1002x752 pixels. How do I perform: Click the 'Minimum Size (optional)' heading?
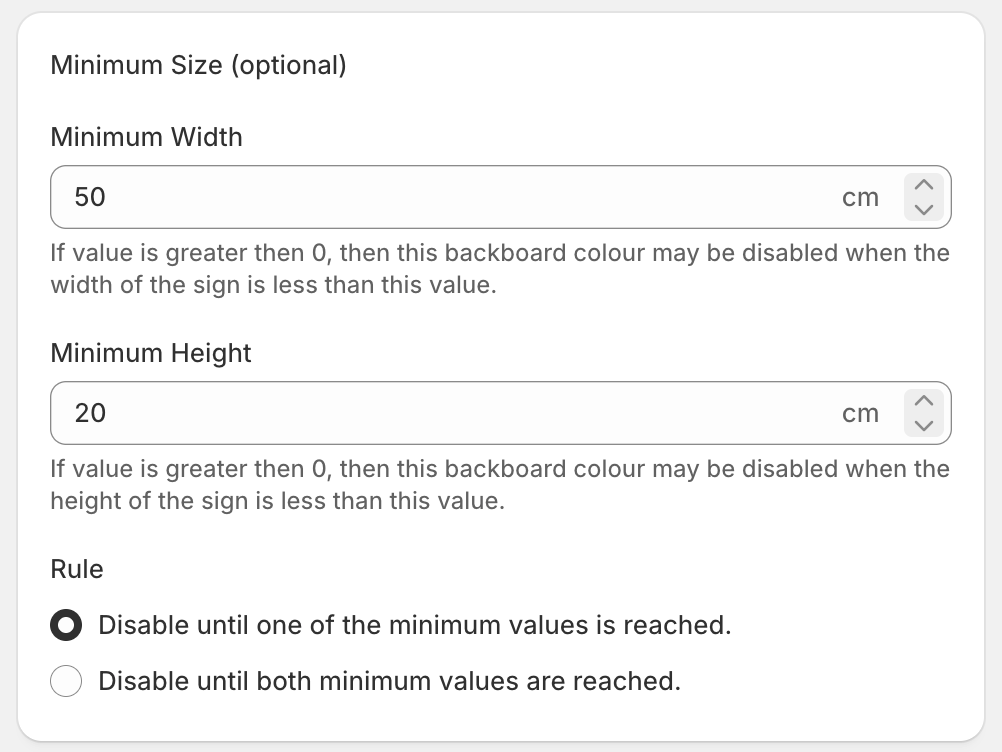point(199,65)
